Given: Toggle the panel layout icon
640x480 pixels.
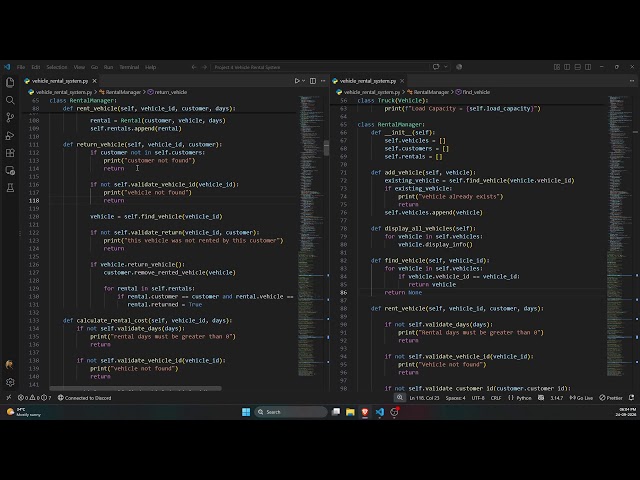Looking at the screenshot, I should coord(578,67).
